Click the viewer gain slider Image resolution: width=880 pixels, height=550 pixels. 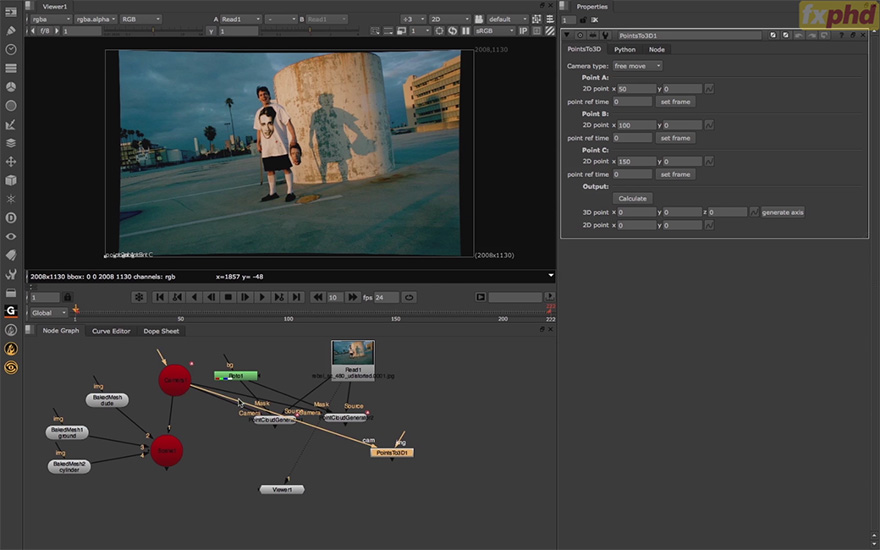tap(153, 31)
